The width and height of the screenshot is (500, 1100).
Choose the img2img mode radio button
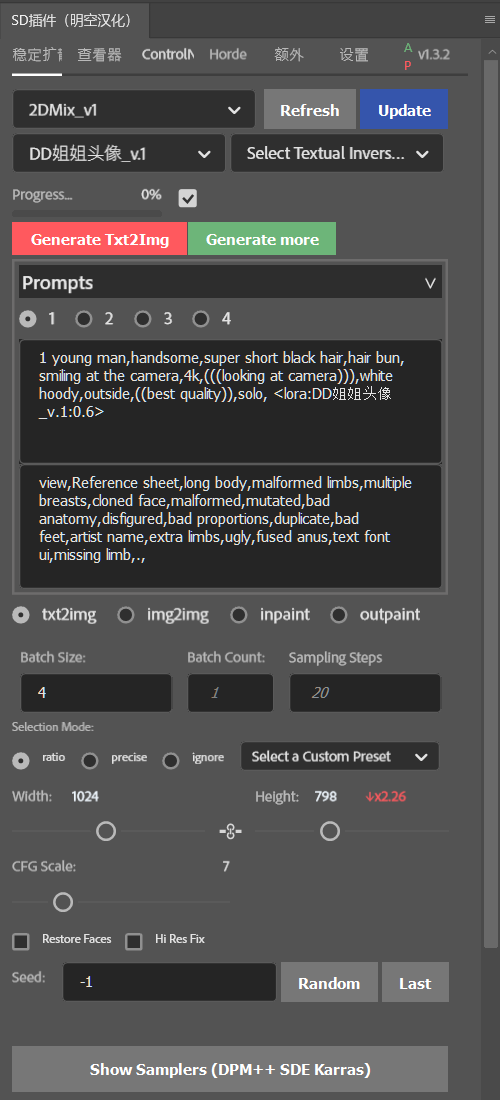126,615
